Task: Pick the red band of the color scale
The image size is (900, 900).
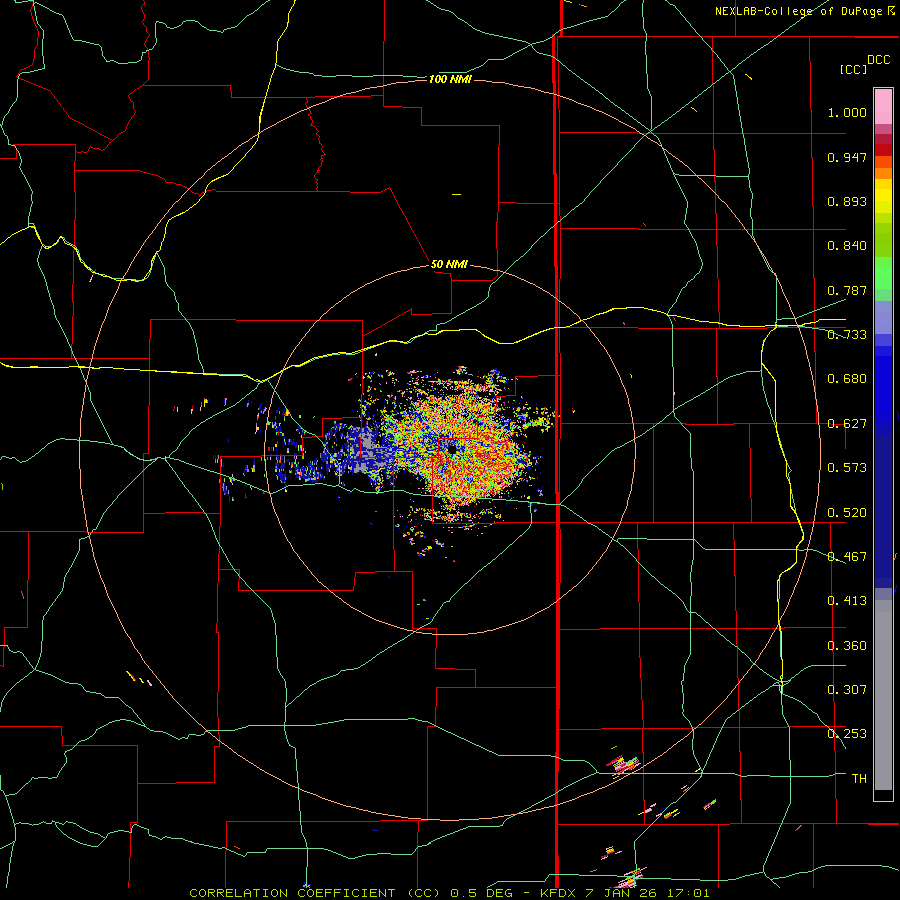Action: click(x=883, y=150)
